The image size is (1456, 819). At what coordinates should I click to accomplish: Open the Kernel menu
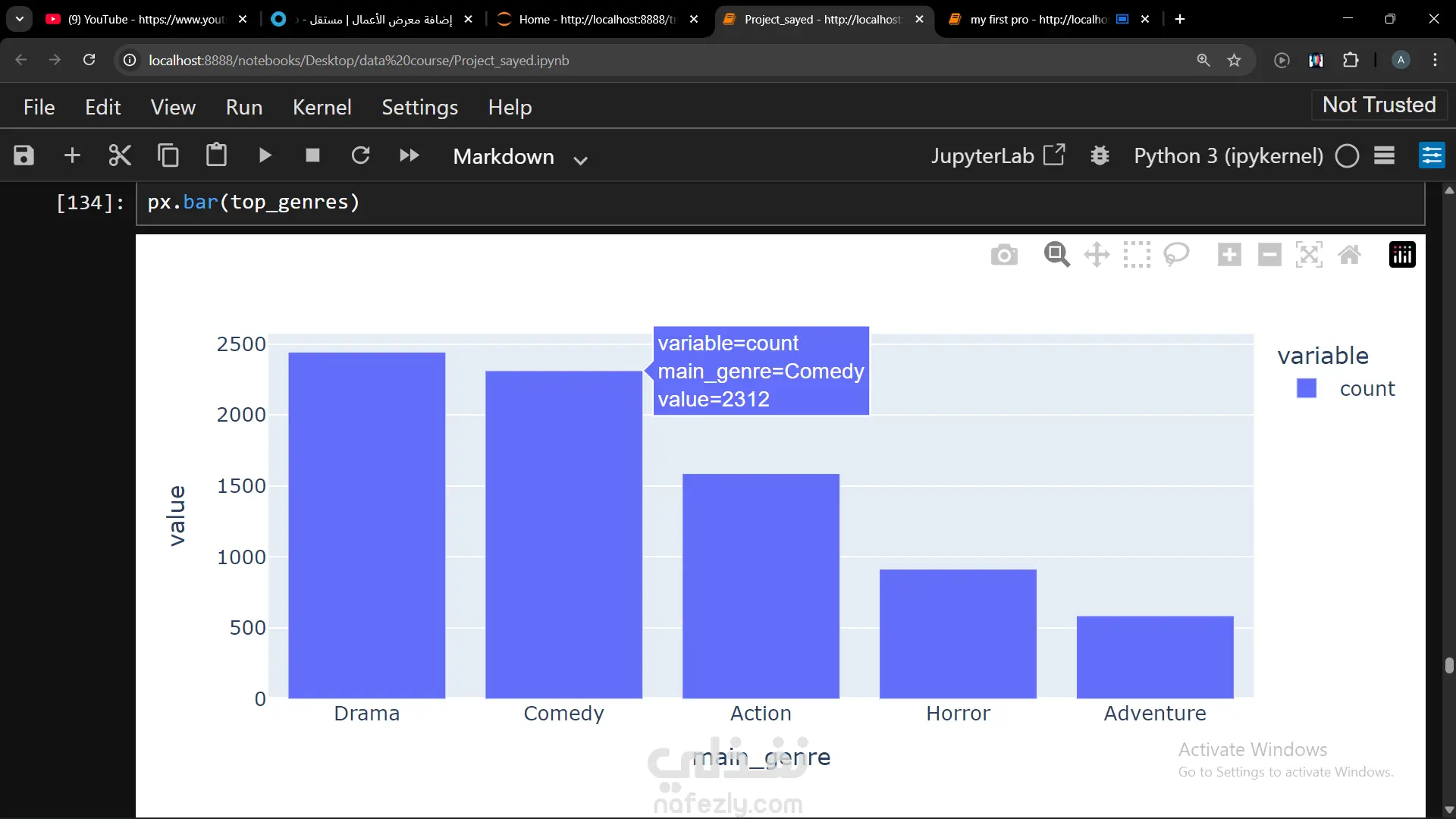coord(322,107)
